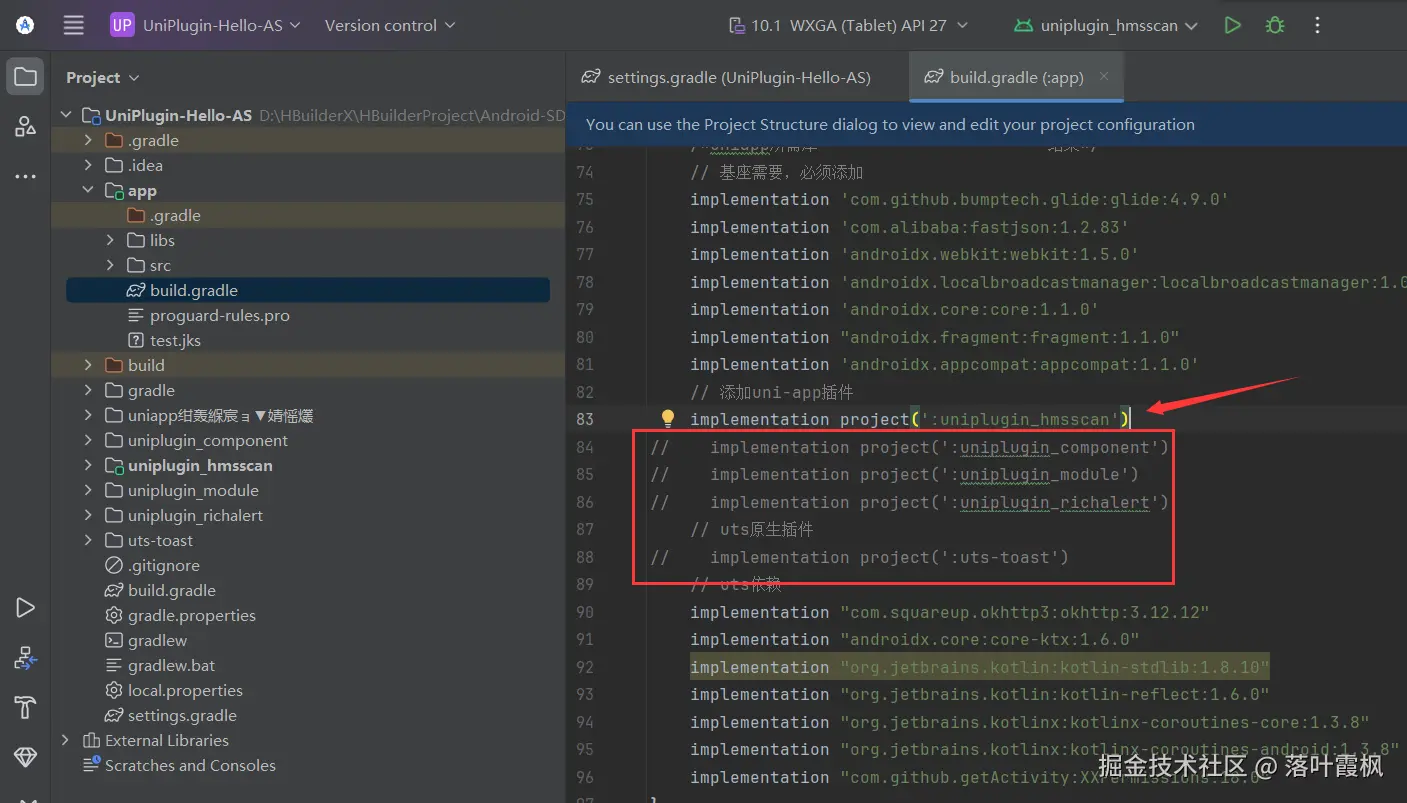
Task: Open the main hamburger menu
Action: pyautogui.click(x=74, y=26)
